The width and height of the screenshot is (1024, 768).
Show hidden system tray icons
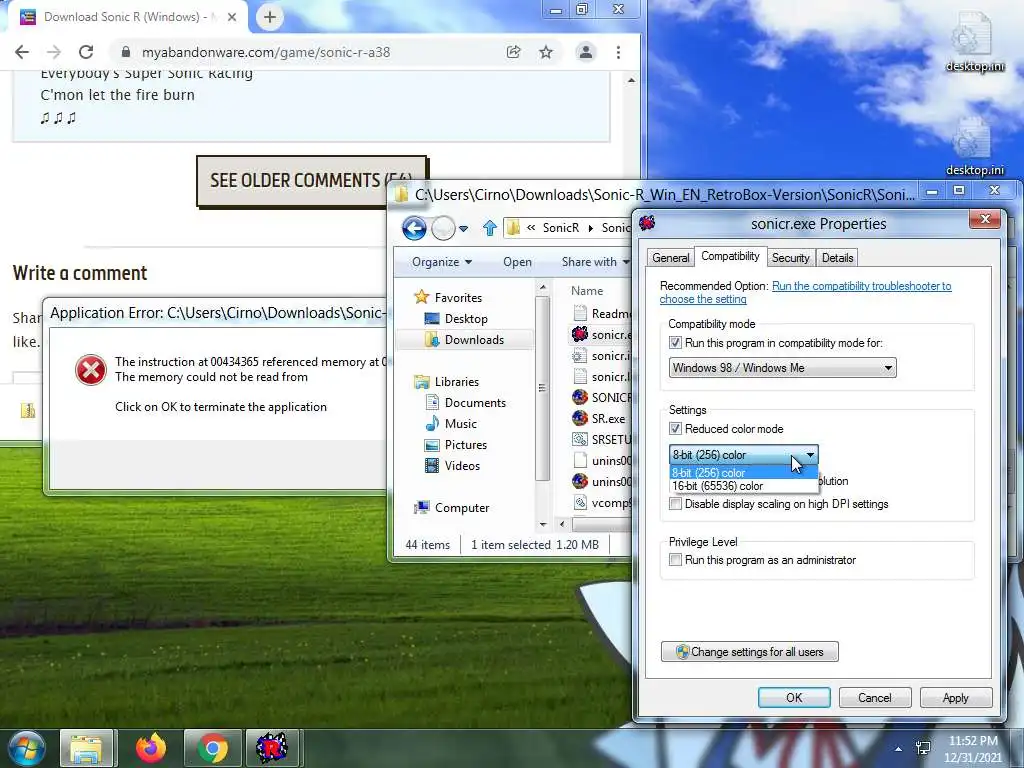click(899, 749)
